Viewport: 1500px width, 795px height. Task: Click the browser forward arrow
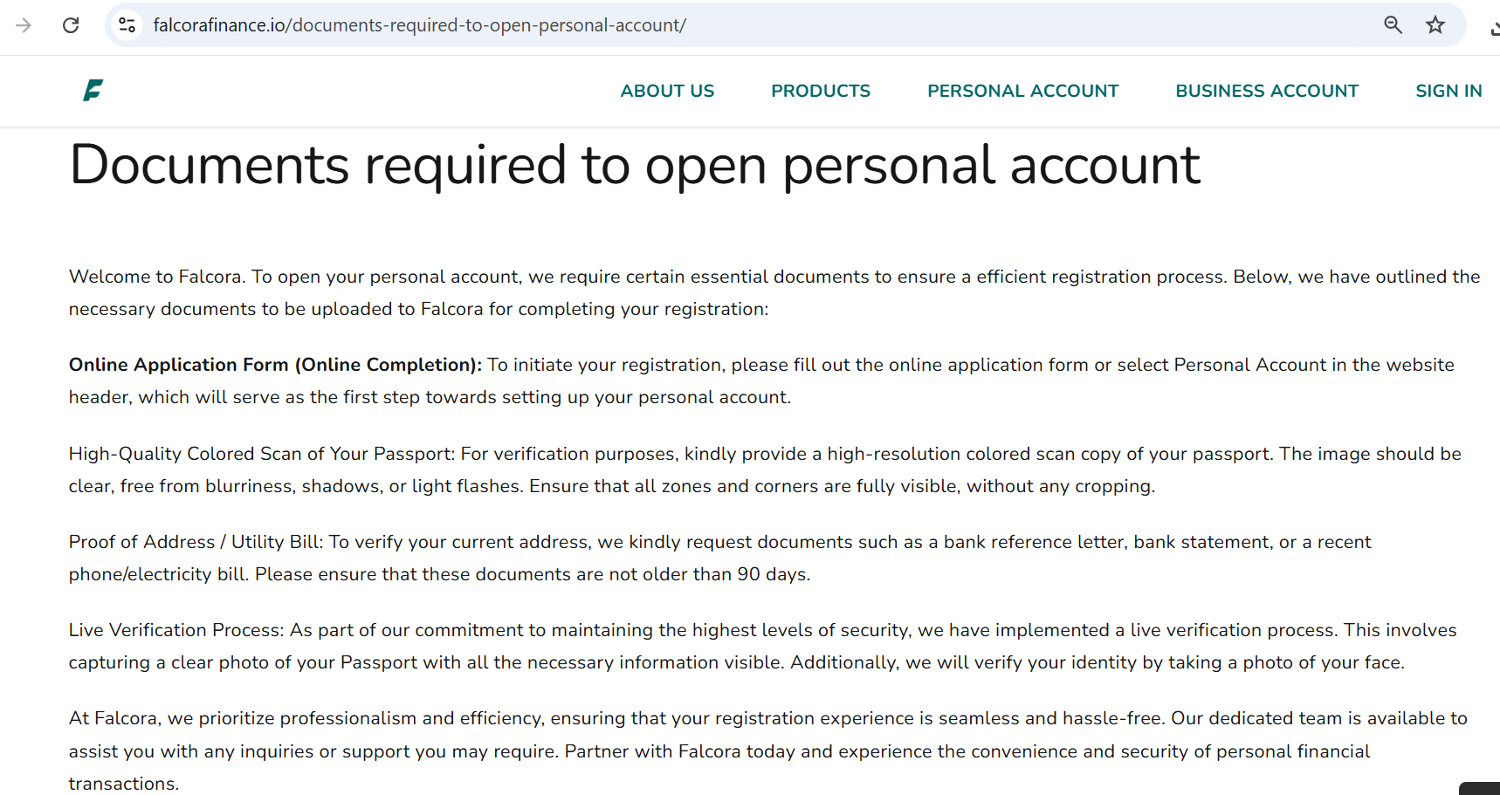pos(23,25)
